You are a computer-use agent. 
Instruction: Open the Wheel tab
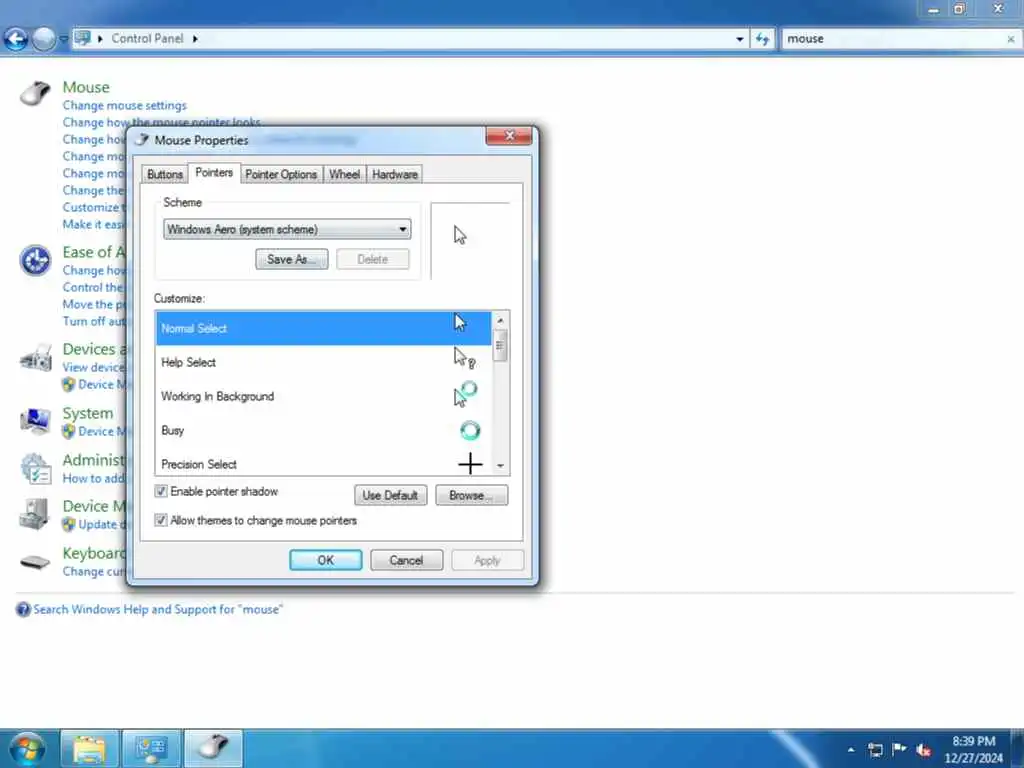click(x=344, y=174)
